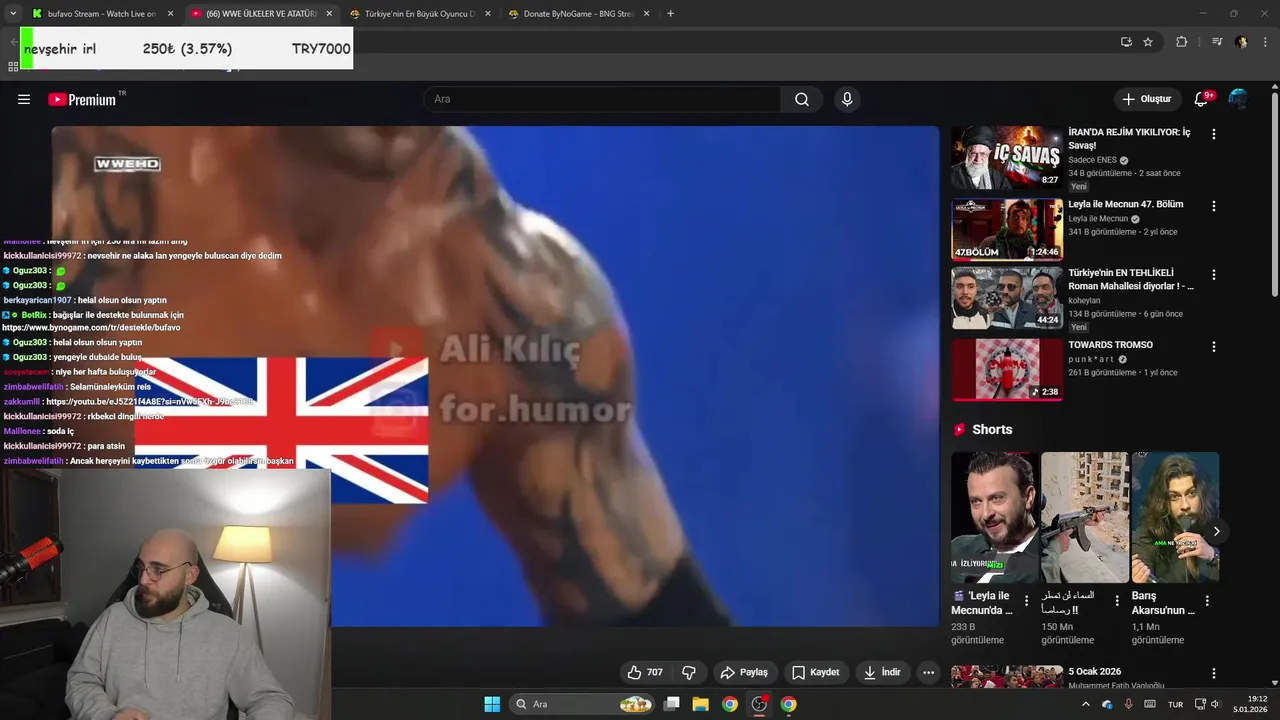Open Short 'Barış Akarsu'nun' thumbnail
Image resolution: width=1280 pixels, height=720 pixels.
pyautogui.click(x=1175, y=517)
